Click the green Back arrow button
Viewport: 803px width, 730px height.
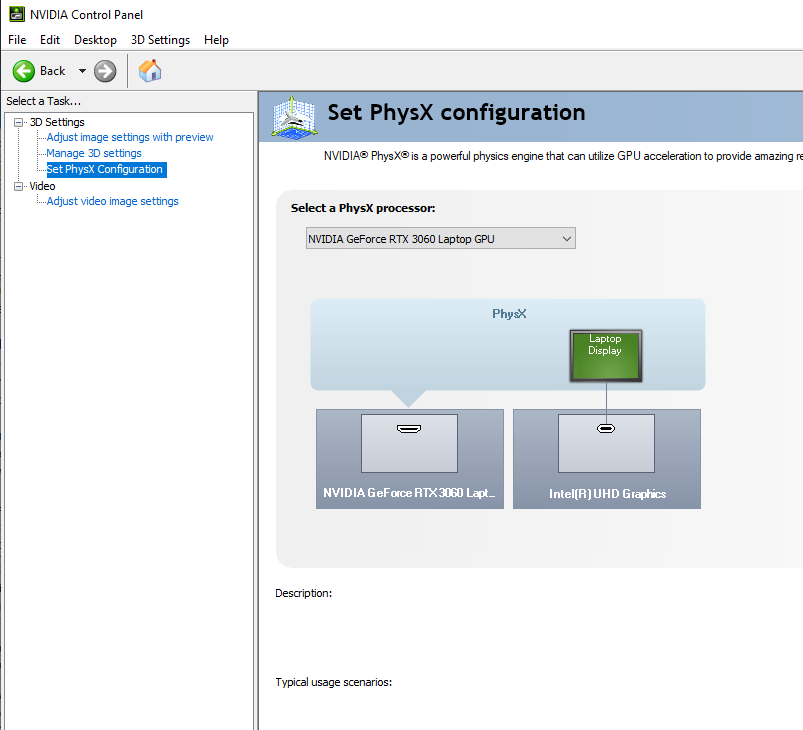[25, 71]
